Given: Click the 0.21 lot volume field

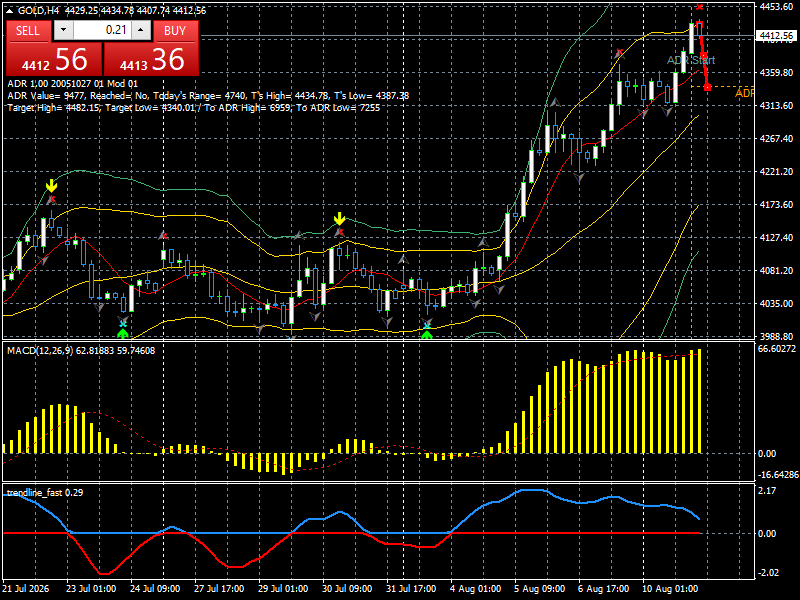Looking at the screenshot, I should coord(102,30).
